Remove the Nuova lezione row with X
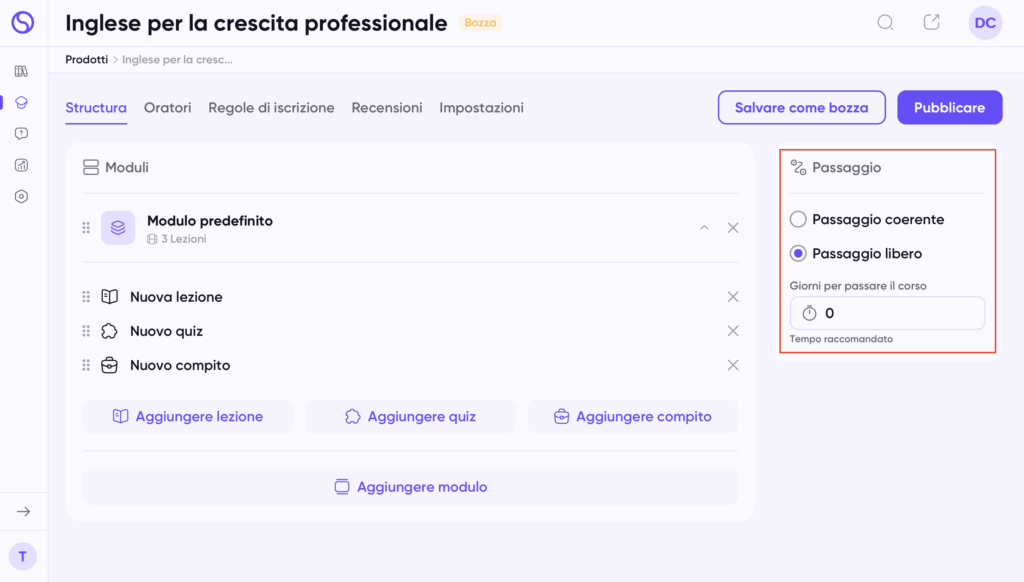 pos(733,297)
